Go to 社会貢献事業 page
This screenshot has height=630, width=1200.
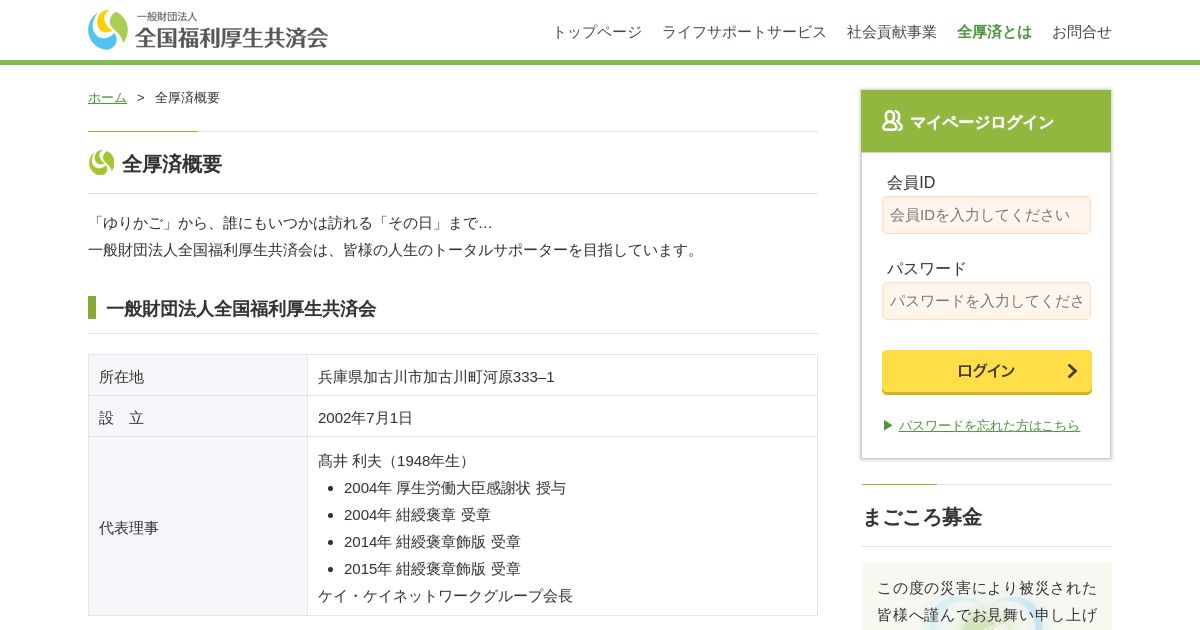(892, 32)
